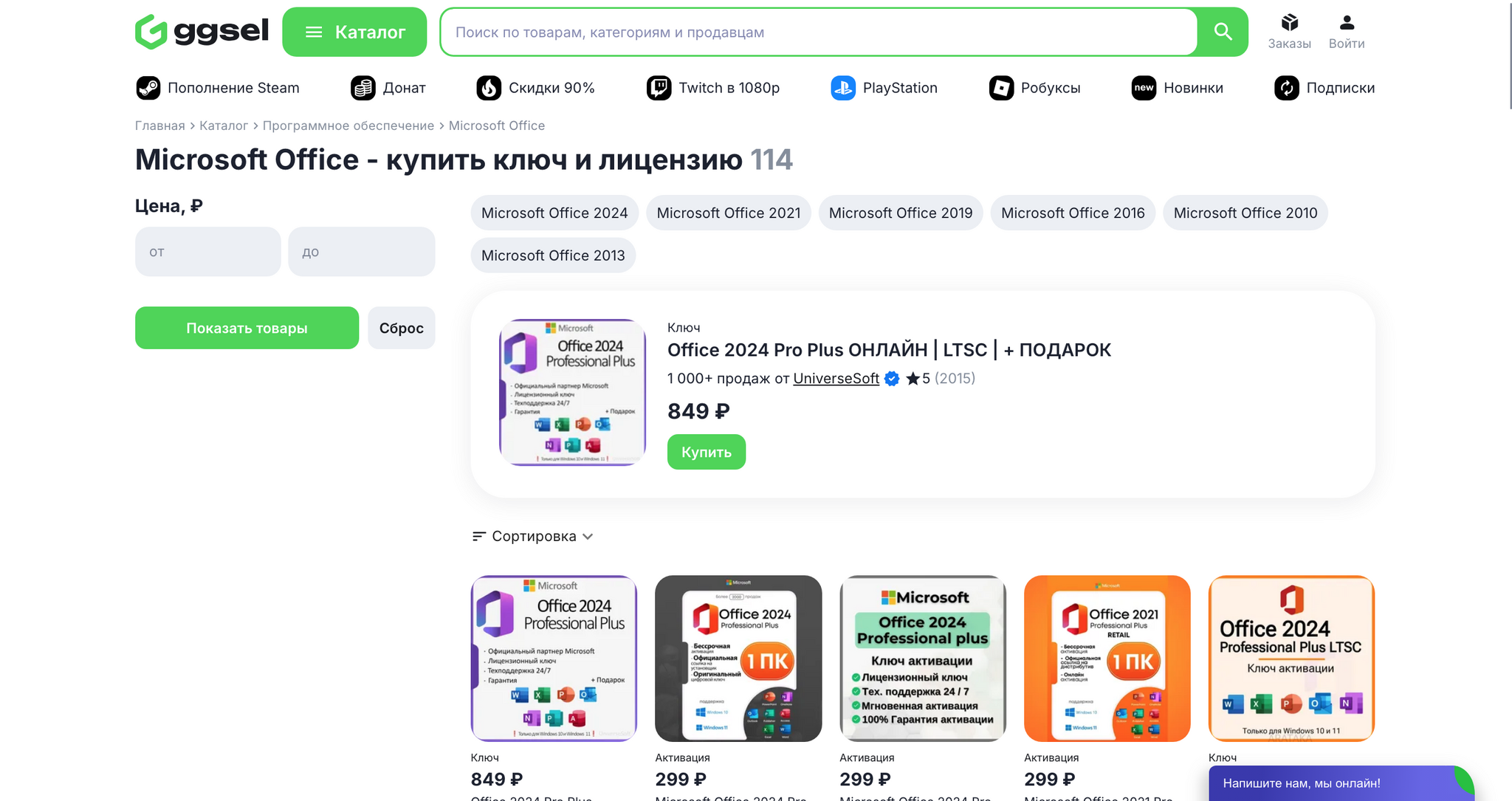Open the UniverseSoft seller link

[836, 379]
